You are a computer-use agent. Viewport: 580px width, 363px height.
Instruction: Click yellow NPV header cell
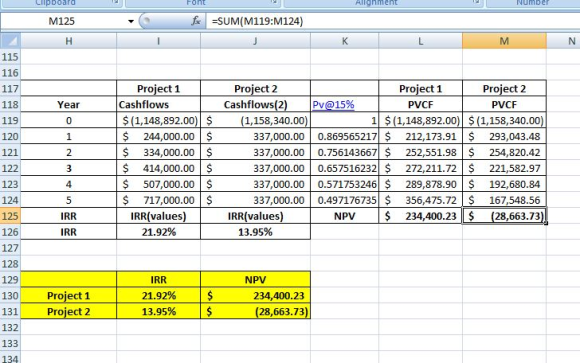[x=255, y=279]
